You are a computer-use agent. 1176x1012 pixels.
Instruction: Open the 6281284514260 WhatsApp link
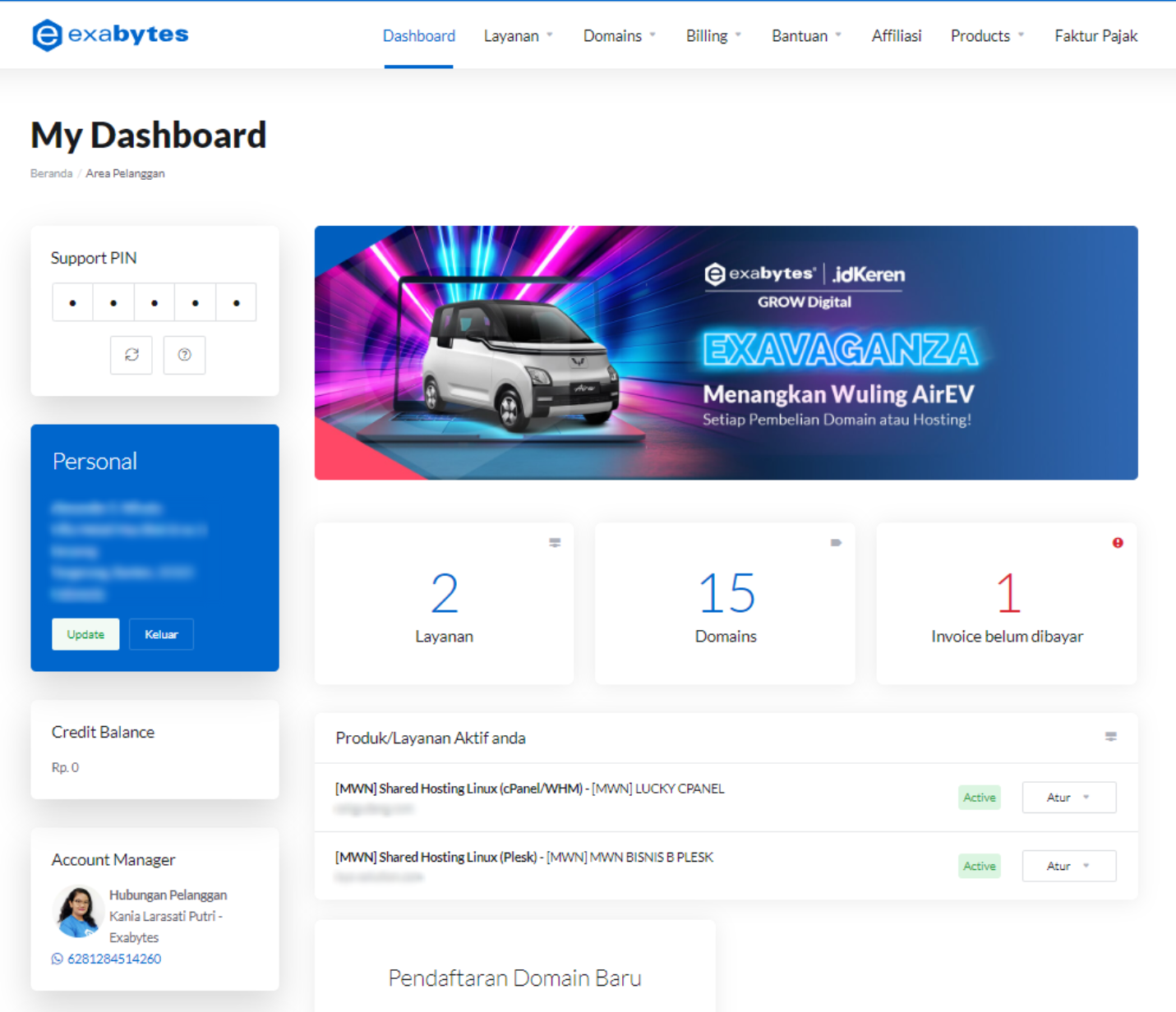(x=114, y=959)
